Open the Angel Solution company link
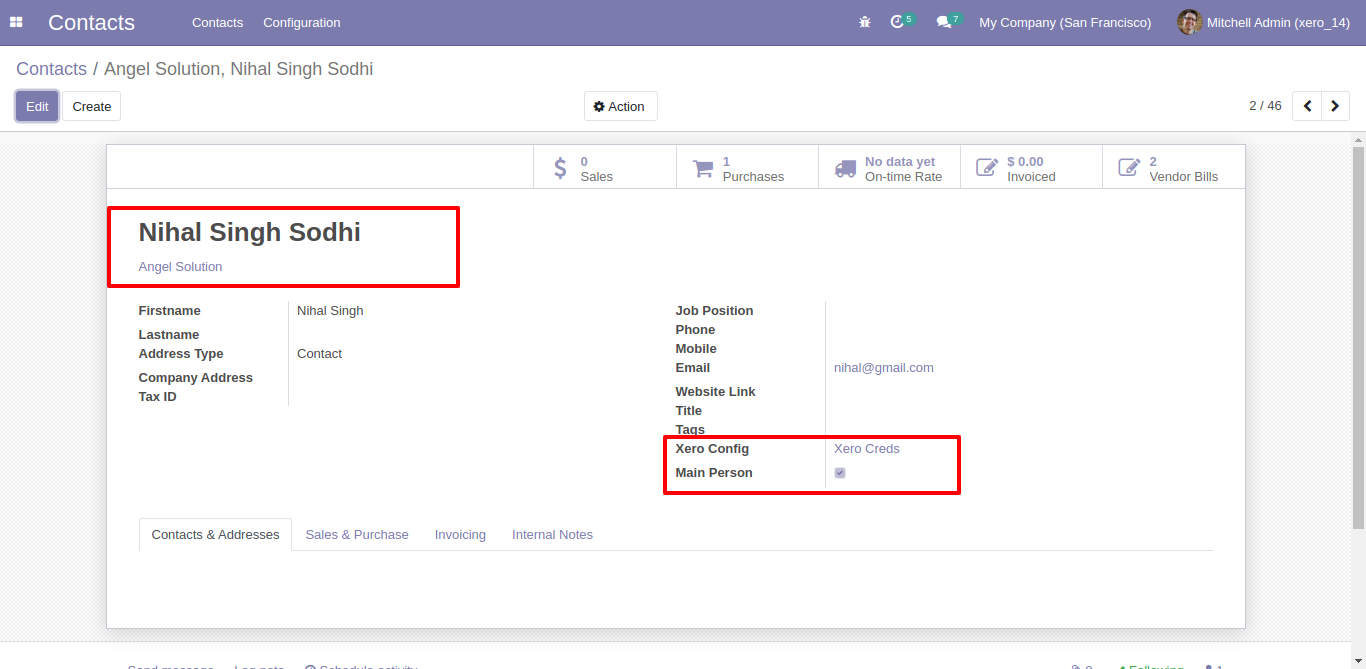Screen dimensions: 1366x669 tap(180, 267)
